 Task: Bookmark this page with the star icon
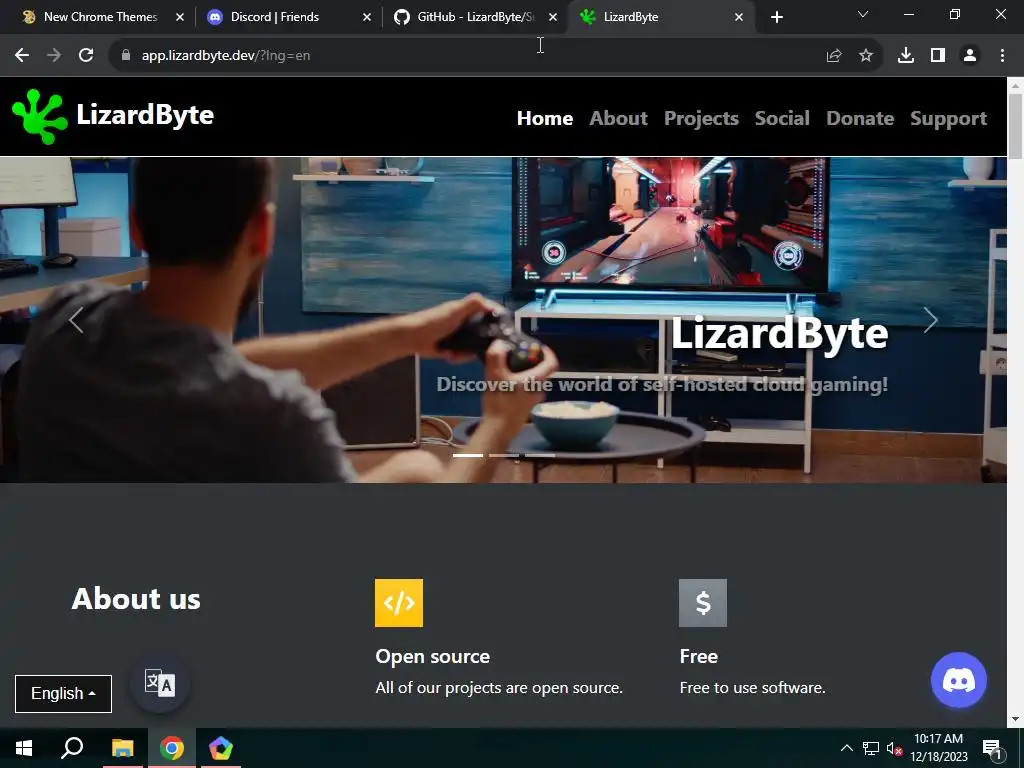865,56
